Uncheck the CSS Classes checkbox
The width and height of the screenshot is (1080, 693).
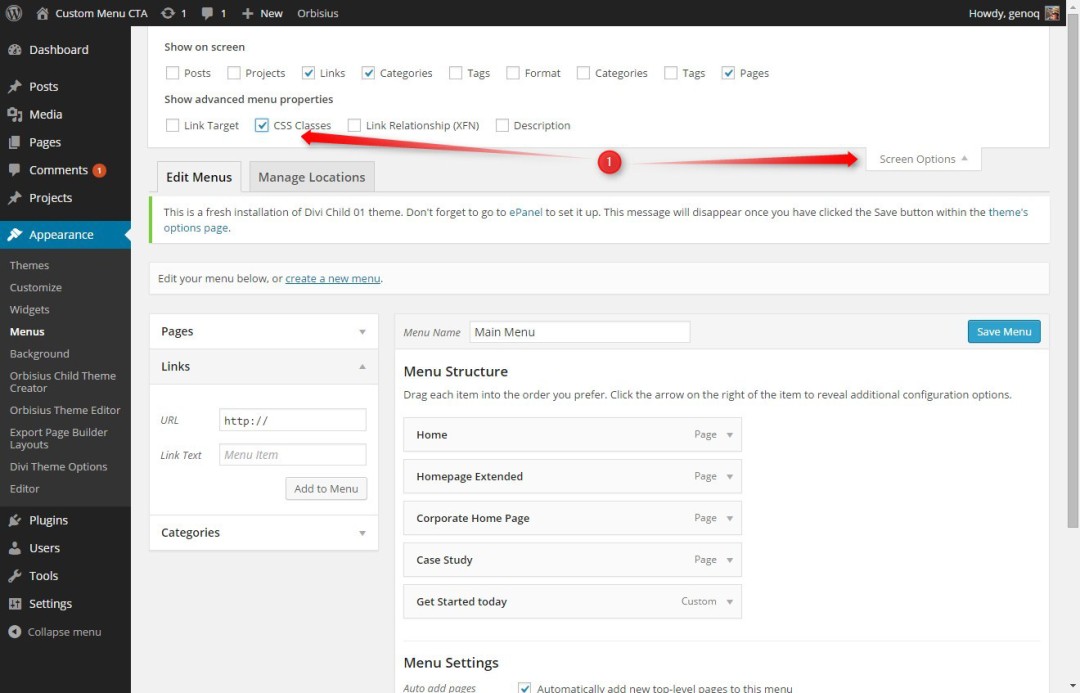pyautogui.click(x=262, y=125)
